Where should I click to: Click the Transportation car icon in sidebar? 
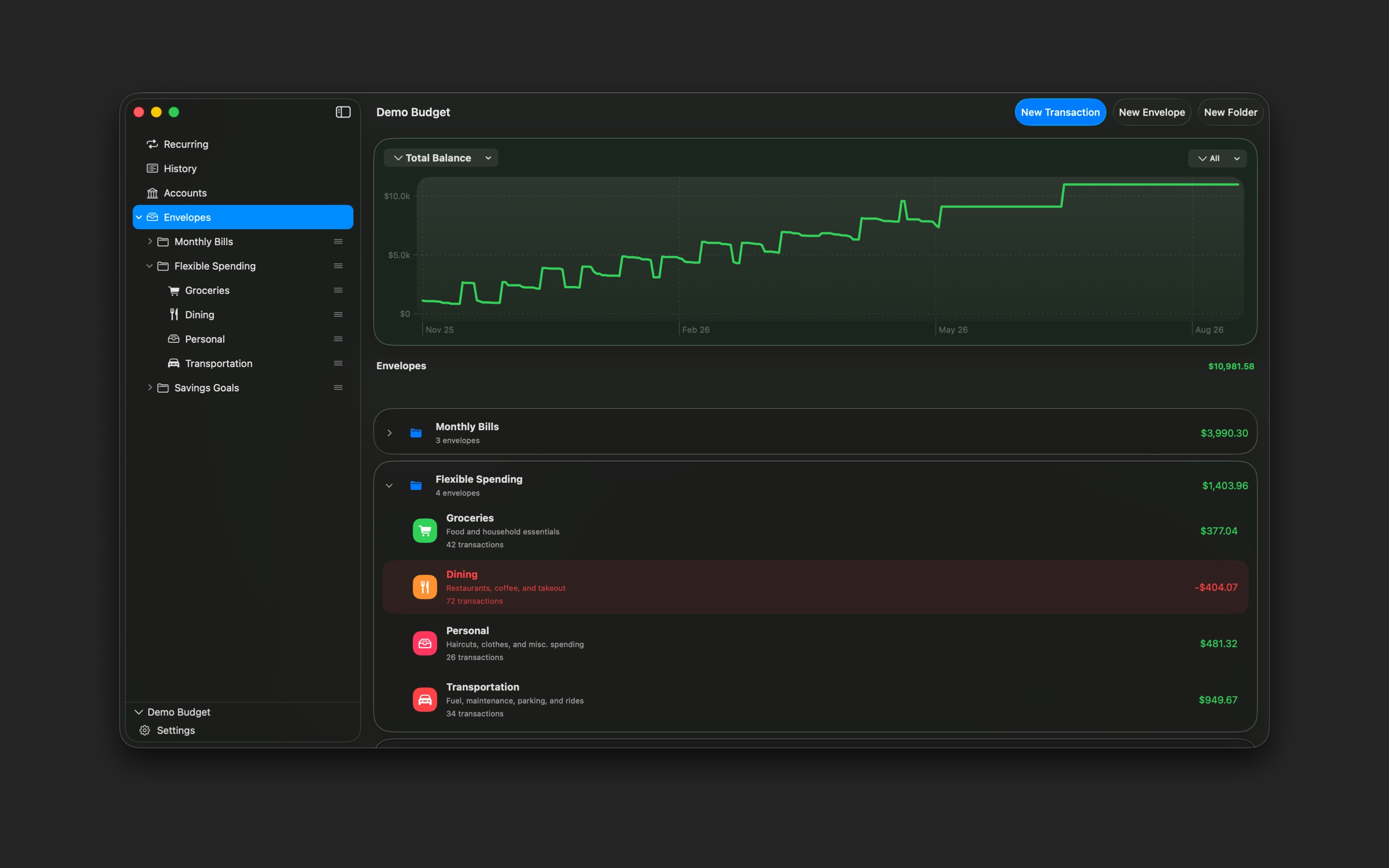[174, 364]
